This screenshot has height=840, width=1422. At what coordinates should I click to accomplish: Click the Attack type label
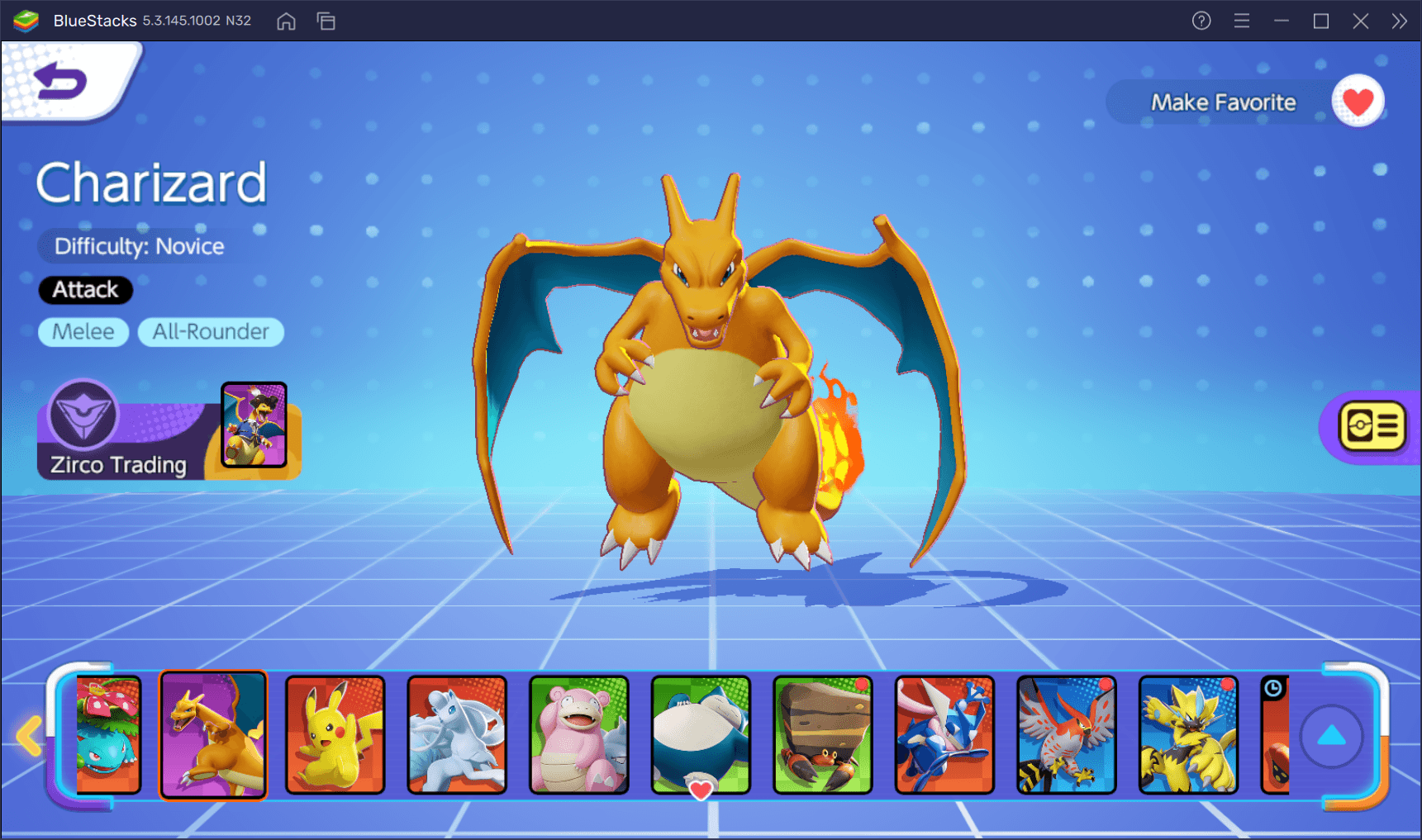click(x=85, y=290)
